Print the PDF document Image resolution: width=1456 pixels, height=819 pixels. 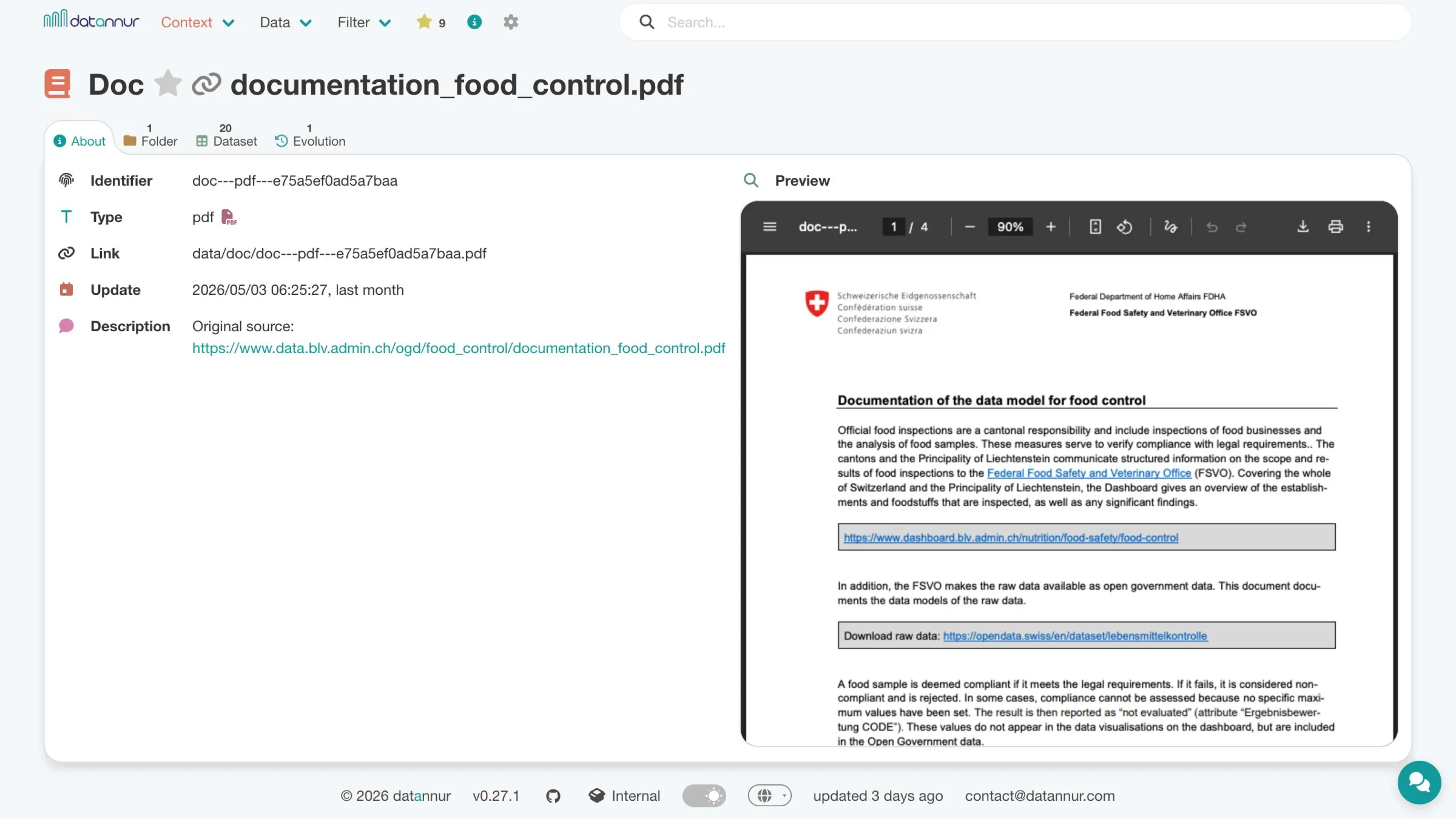(x=1335, y=227)
